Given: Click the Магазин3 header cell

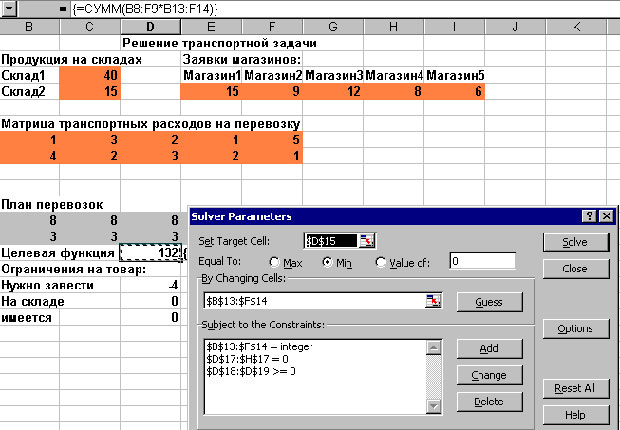Looking at the screenshot, I should 333,75.
